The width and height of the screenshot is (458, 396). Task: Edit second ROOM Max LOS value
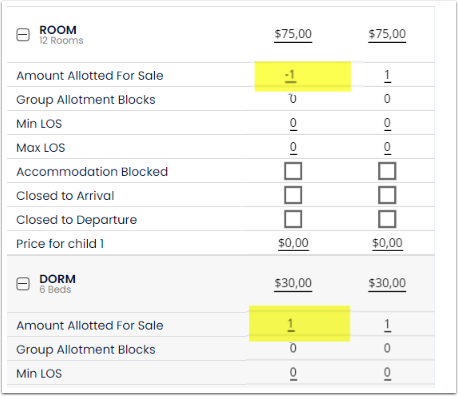387,147
